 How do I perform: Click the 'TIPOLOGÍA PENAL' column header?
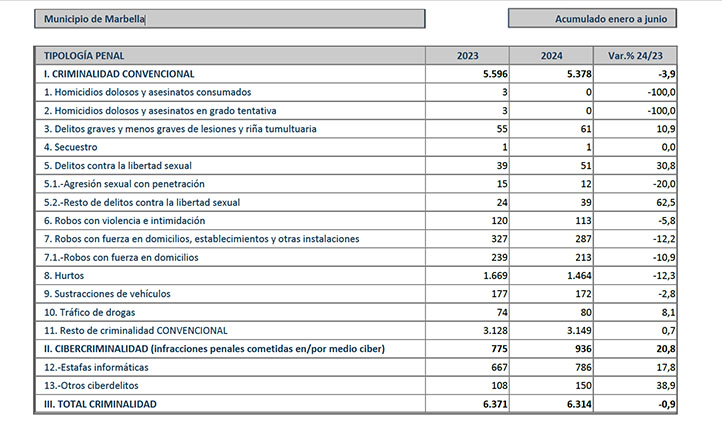coord(230,56)
